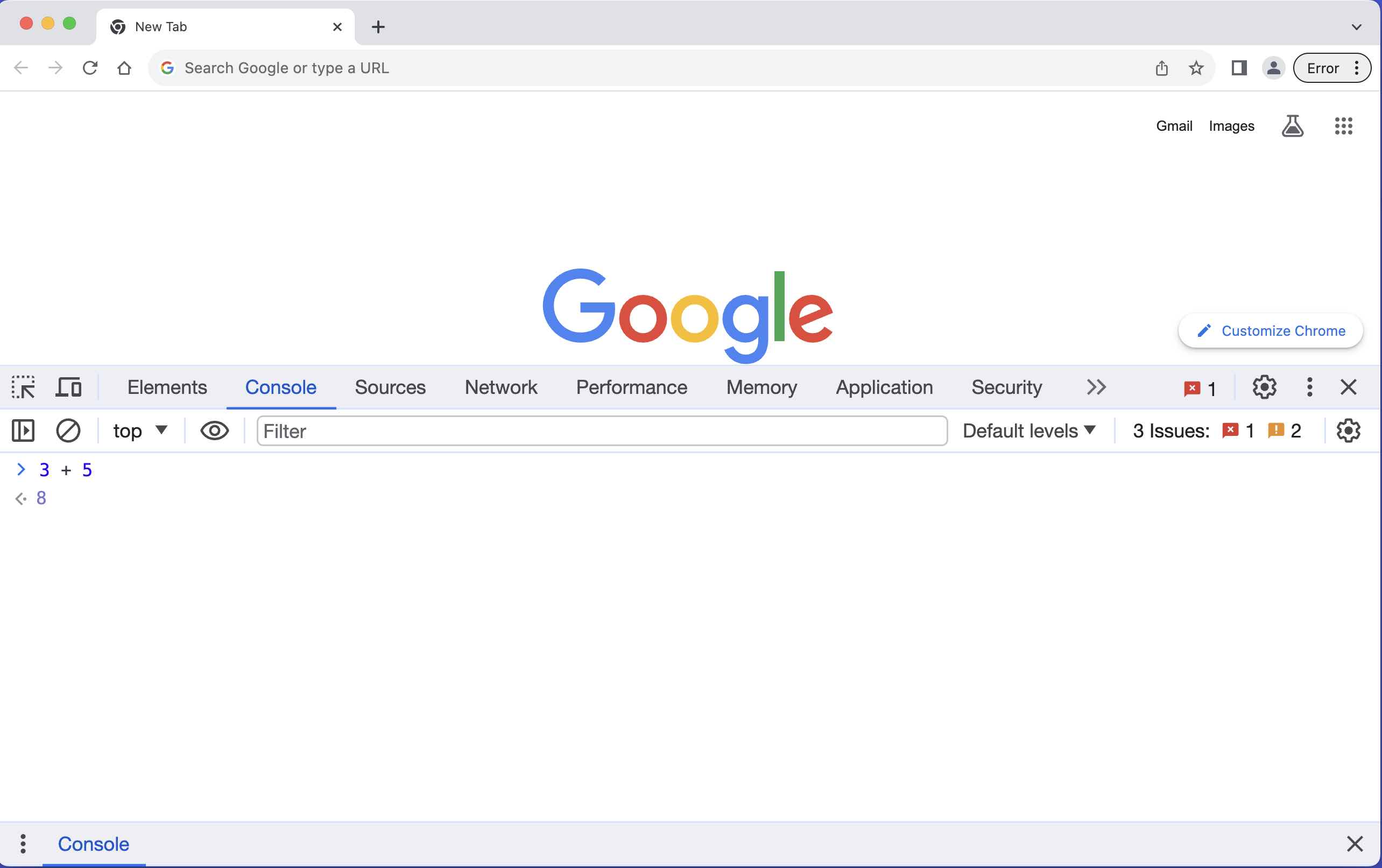Switch to the Application tab
1382x868 pixels.
point(884,387)
